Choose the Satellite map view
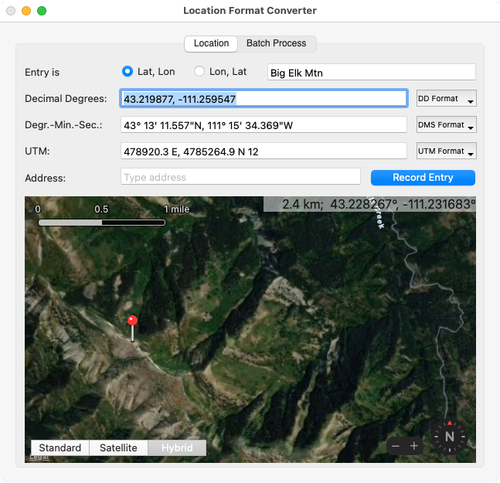The image size is (500, 483). click(118, 448)
